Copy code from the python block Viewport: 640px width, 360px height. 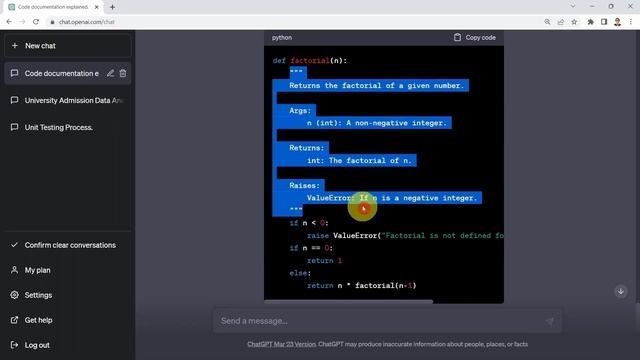tap(475, 38)
